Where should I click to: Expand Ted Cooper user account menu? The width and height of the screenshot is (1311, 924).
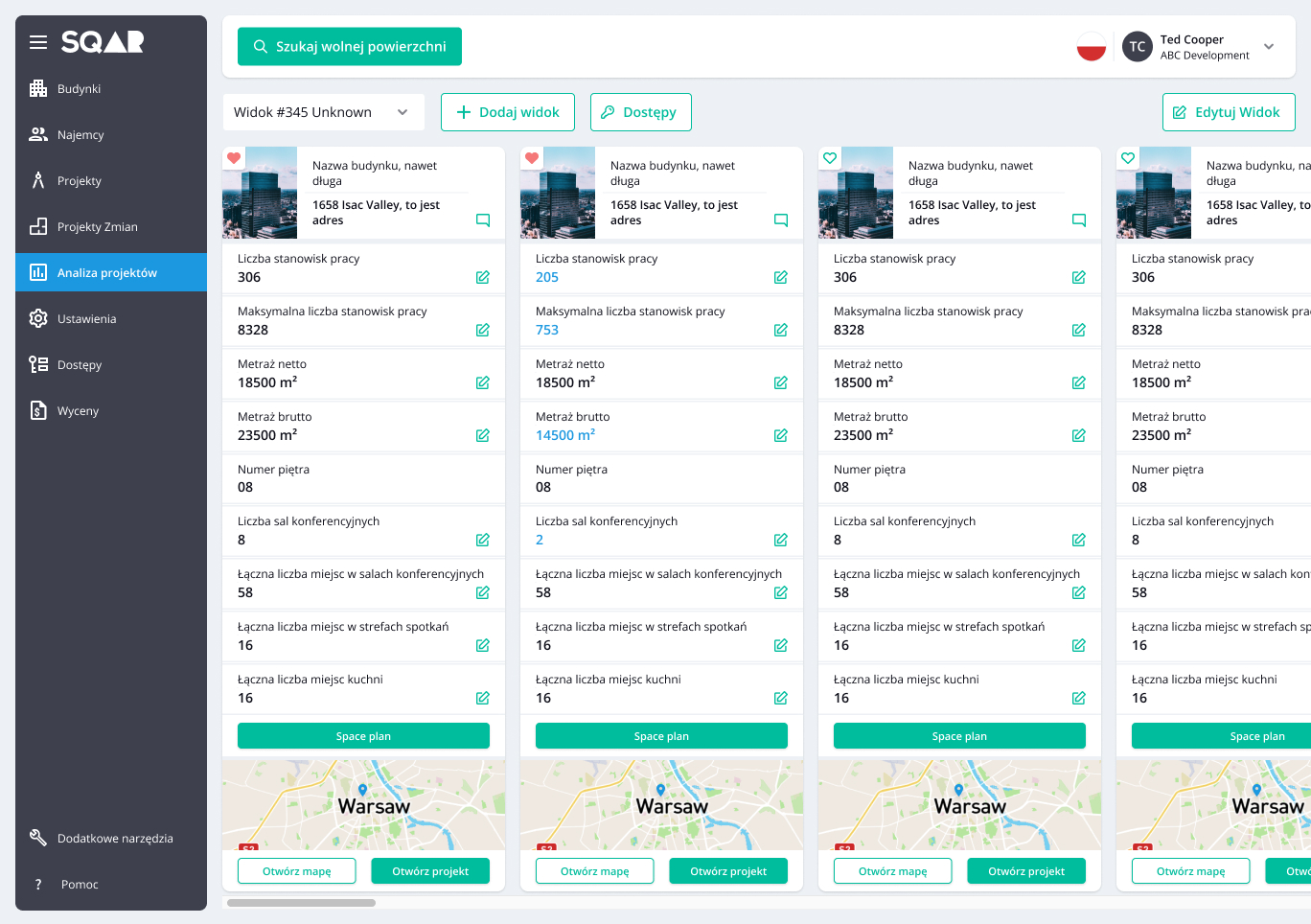pyautogui.click(x=1269, y=46)
